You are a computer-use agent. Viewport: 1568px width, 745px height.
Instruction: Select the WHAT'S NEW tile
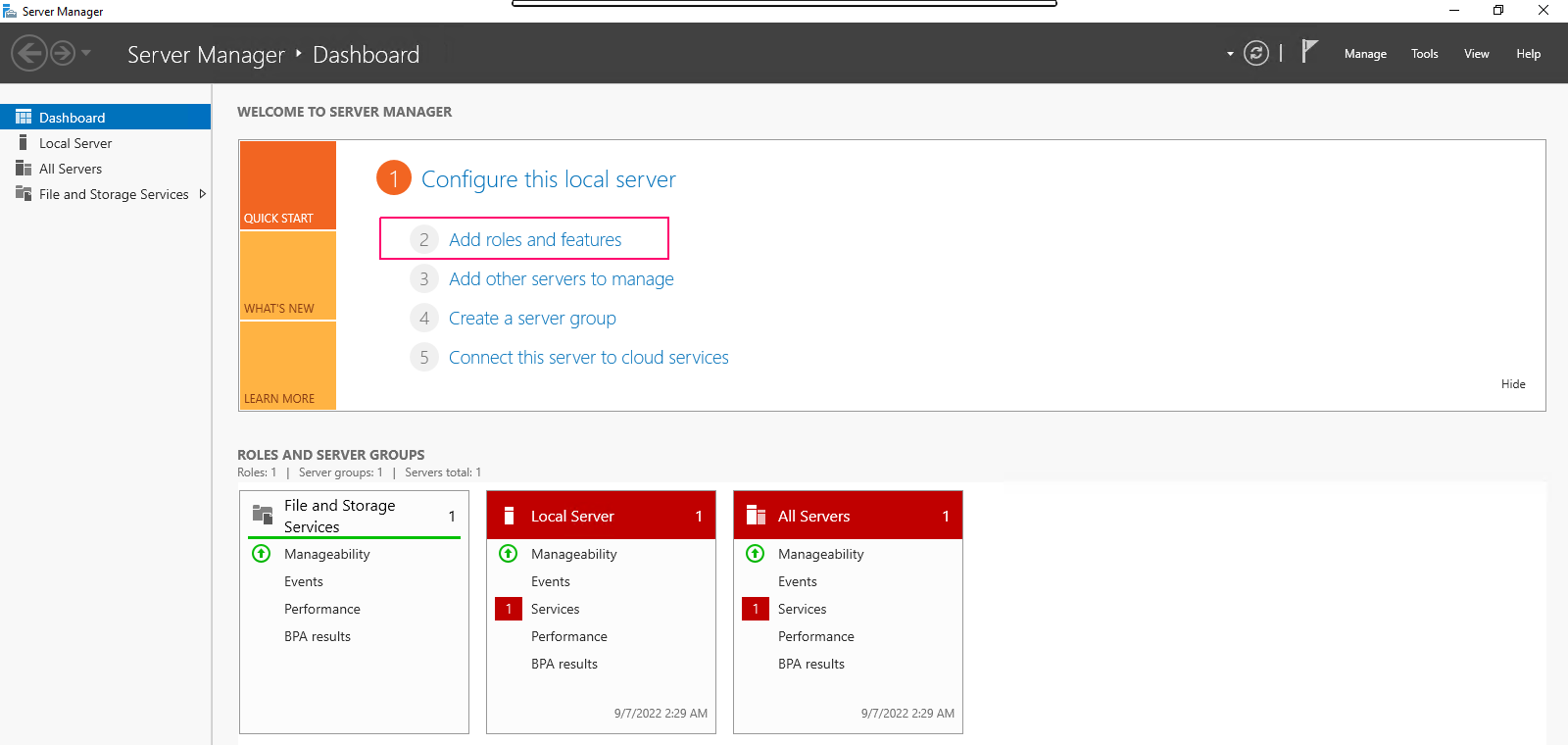[x=288, y=275]
